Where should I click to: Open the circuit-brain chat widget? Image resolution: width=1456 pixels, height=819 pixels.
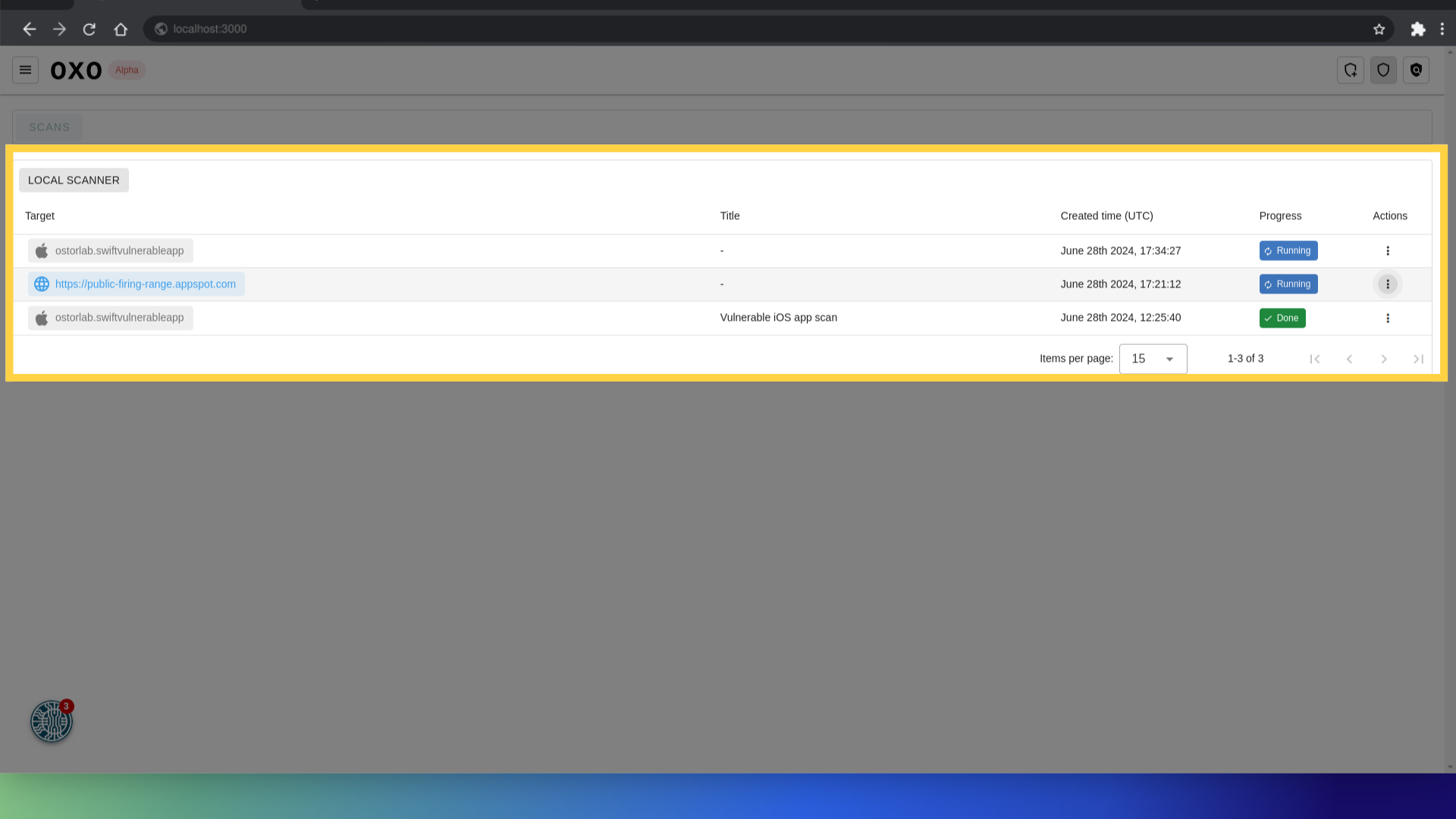[52, 721]
